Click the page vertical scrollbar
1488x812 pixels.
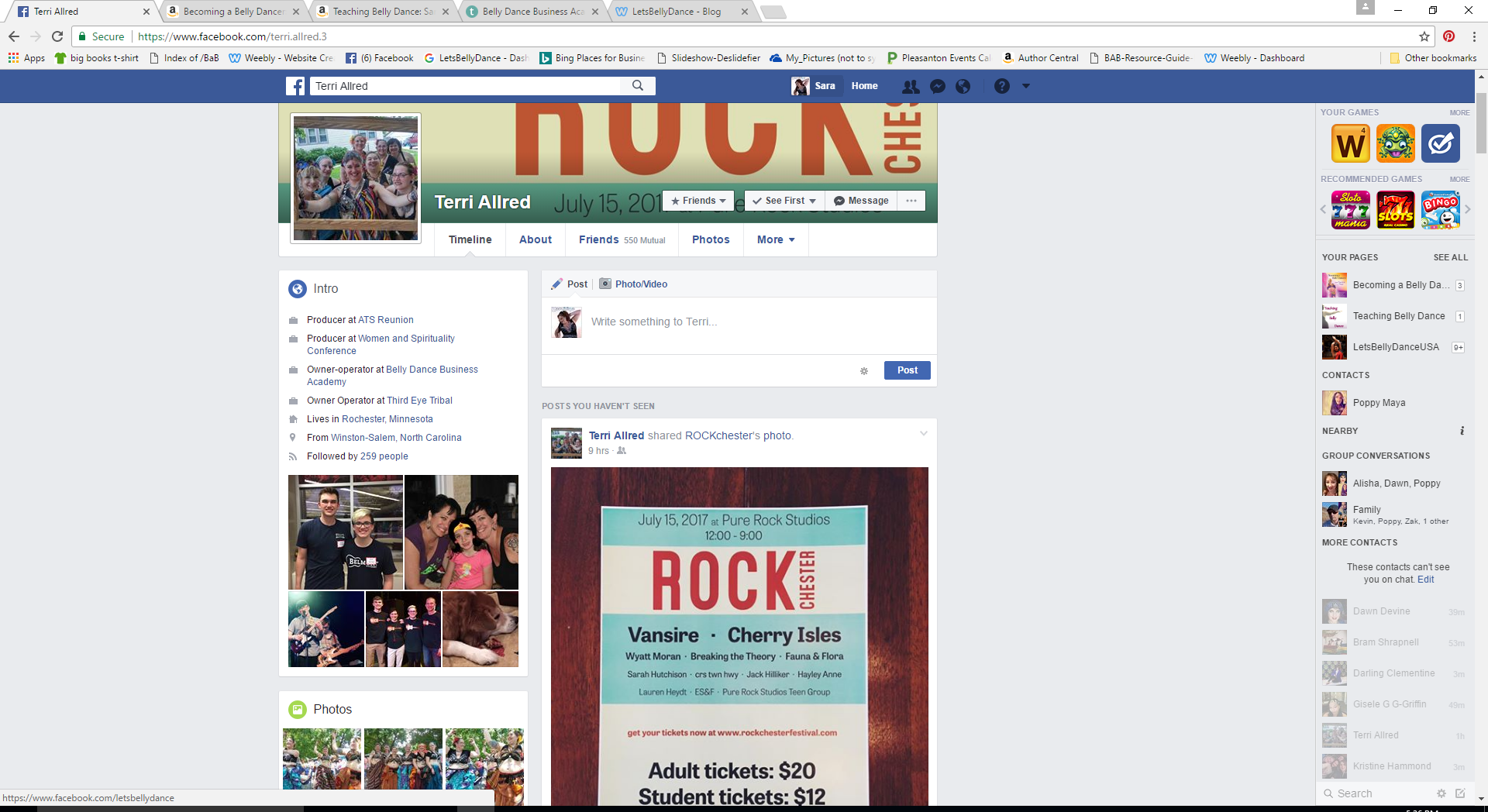[1481, 124]
